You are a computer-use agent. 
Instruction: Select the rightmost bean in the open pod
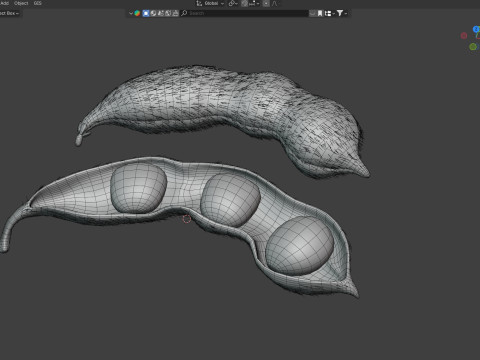coord(299,246)
